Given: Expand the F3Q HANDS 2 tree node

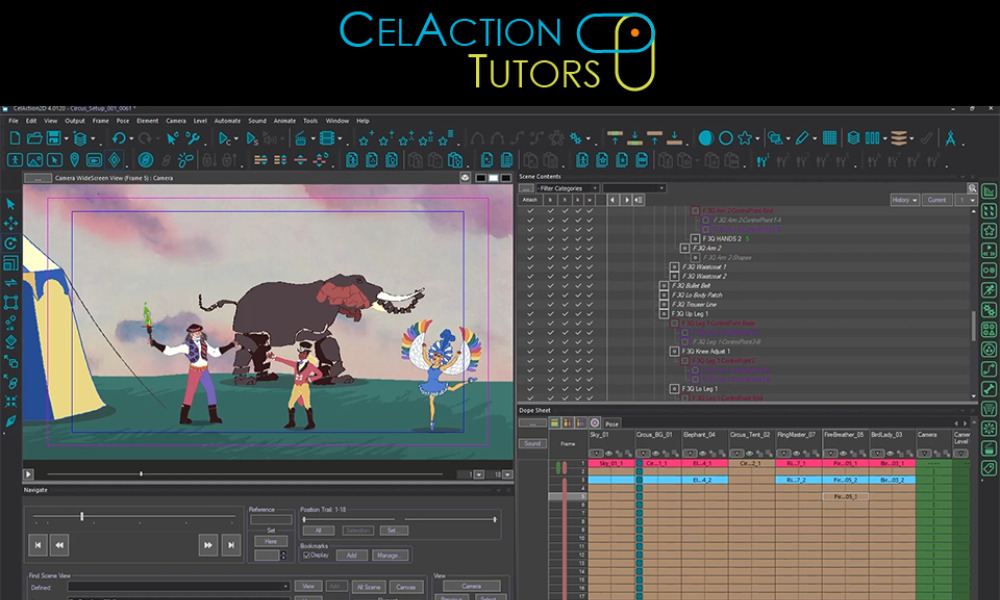Looking at the screenshot, I should [695, 238].
